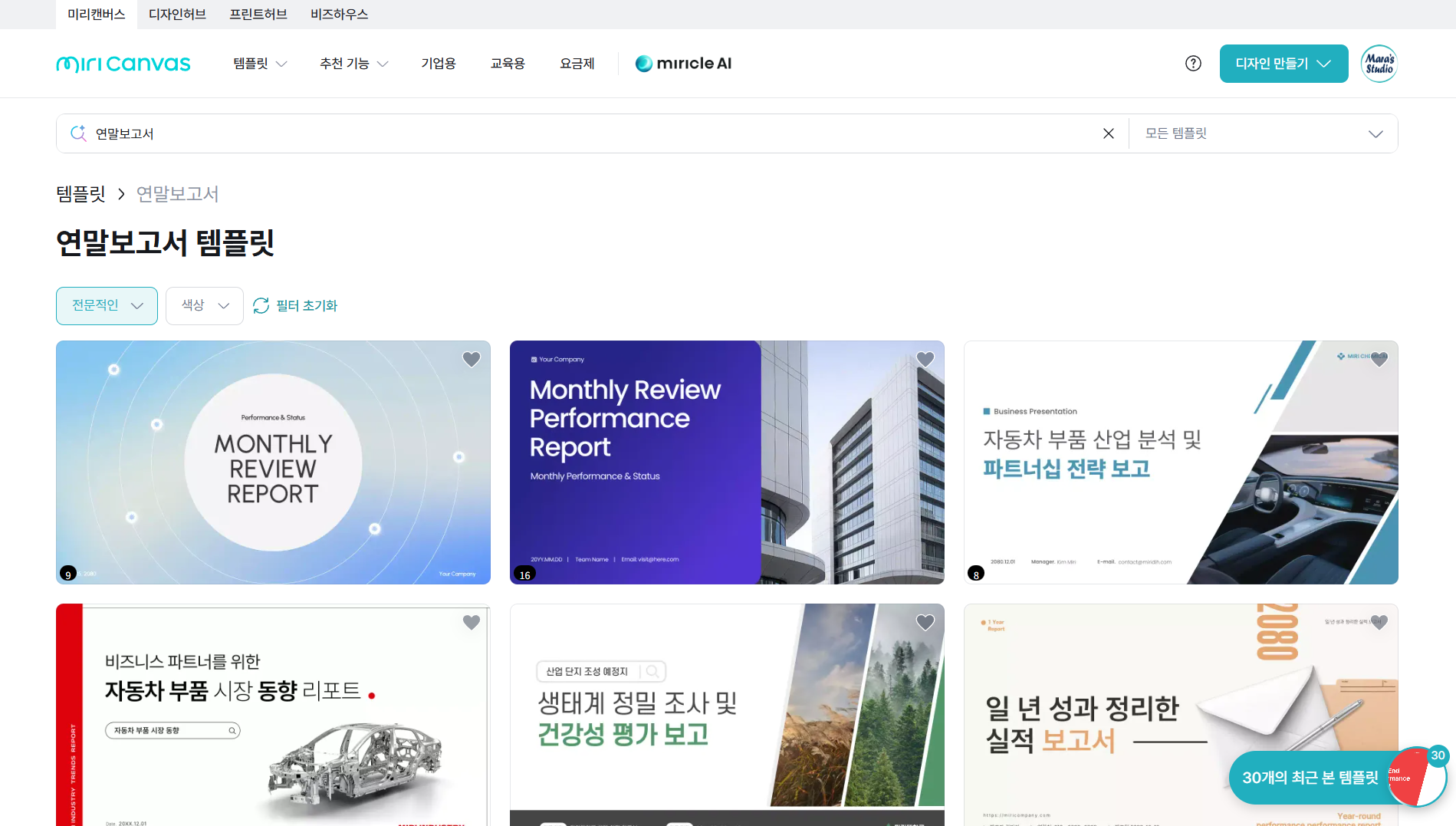This screenshot has width=1456, height=826.
Task: Click the help question mark icon
Action: 1193,64
